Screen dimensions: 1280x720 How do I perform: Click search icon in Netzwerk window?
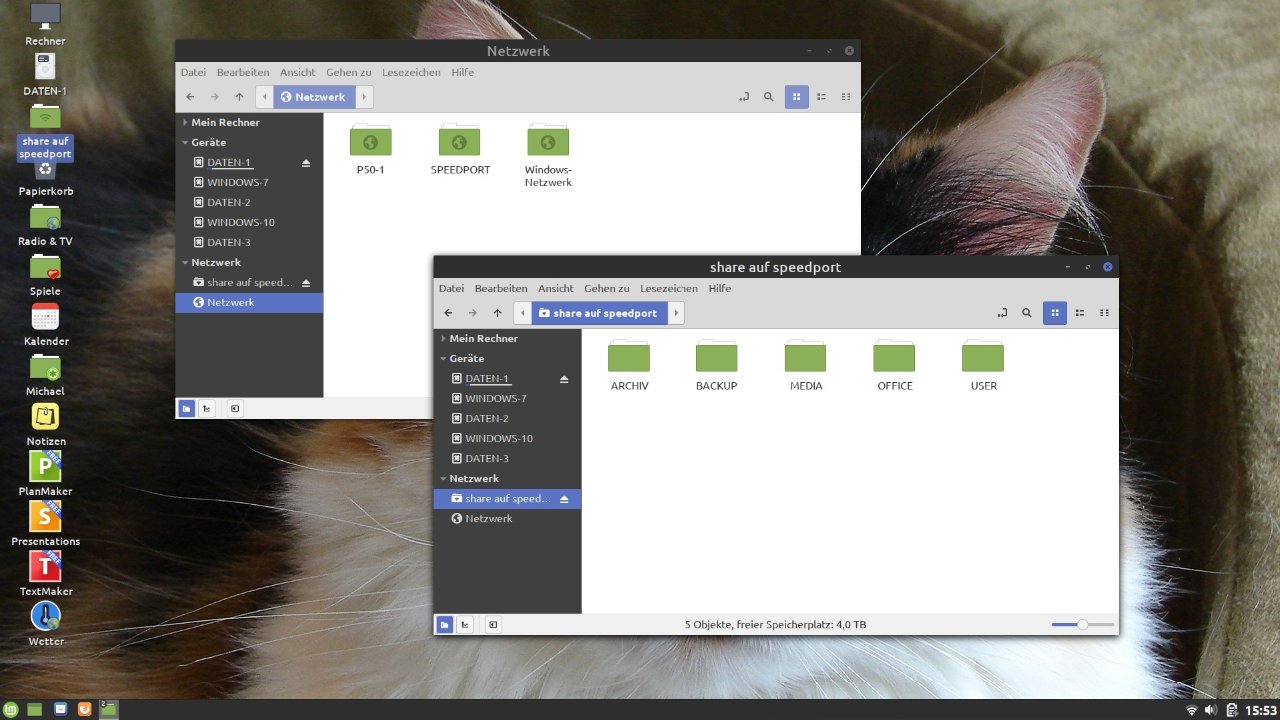point(768,97)
